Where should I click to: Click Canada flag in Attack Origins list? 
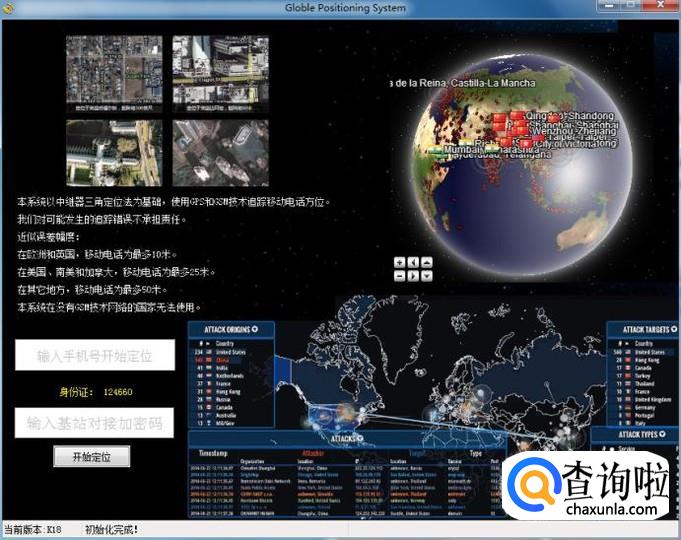coord(209,407)
